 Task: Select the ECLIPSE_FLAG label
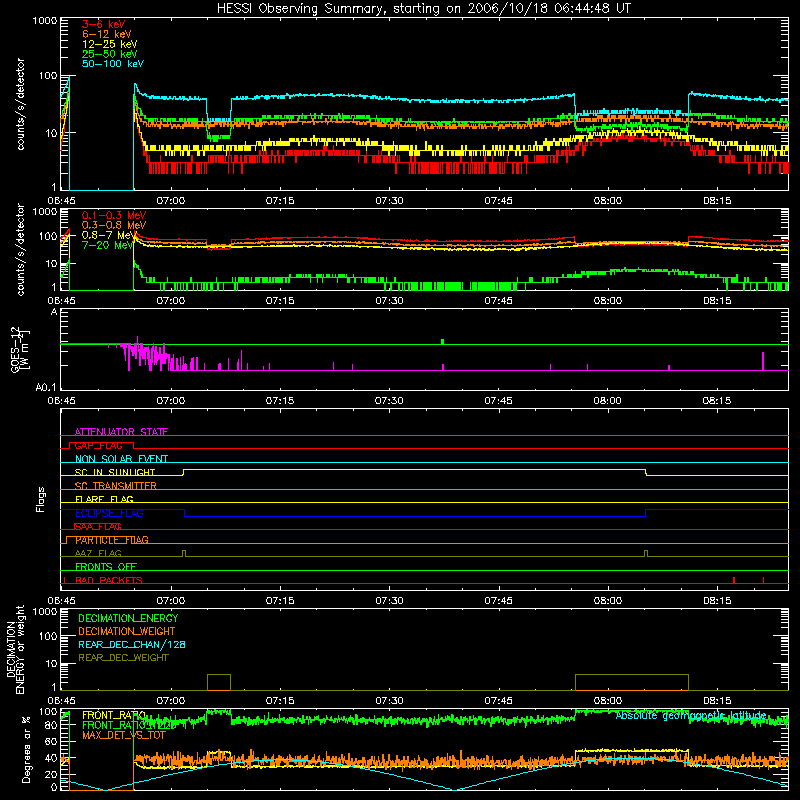tap(109, 513)
